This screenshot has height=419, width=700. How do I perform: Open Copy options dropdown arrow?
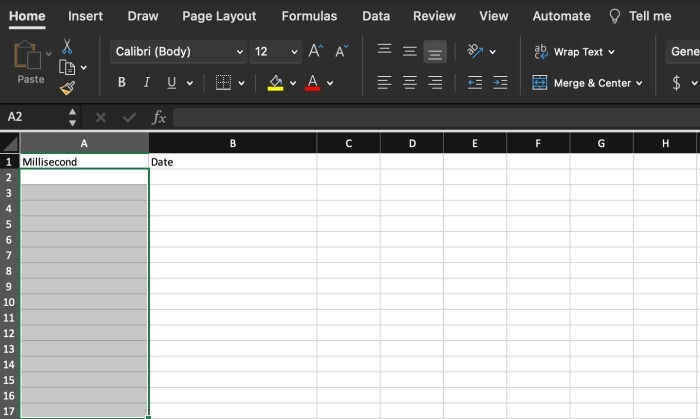point(84,68)
